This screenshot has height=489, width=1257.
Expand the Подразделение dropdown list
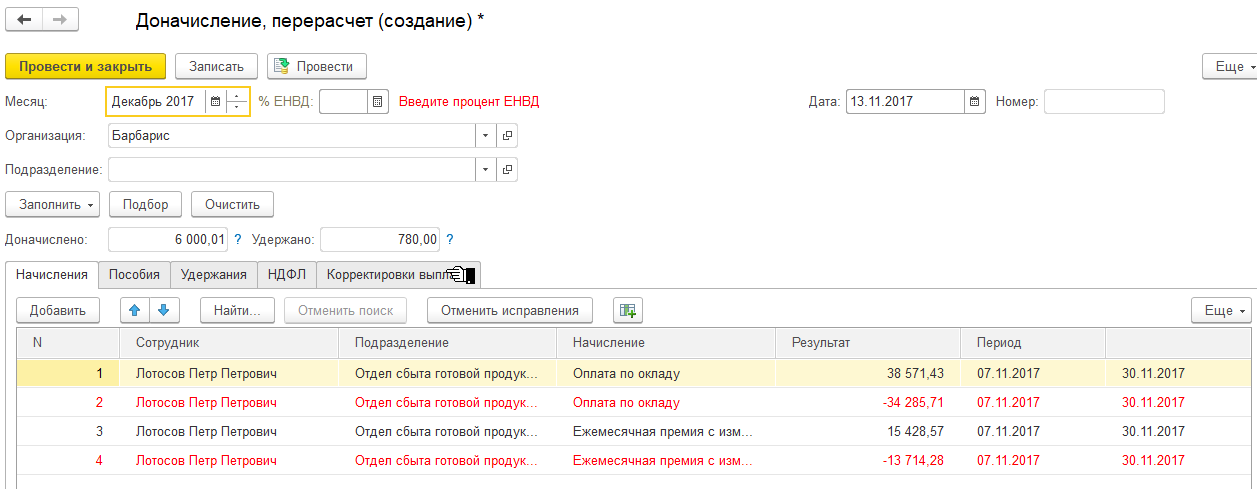pos(485,170)
